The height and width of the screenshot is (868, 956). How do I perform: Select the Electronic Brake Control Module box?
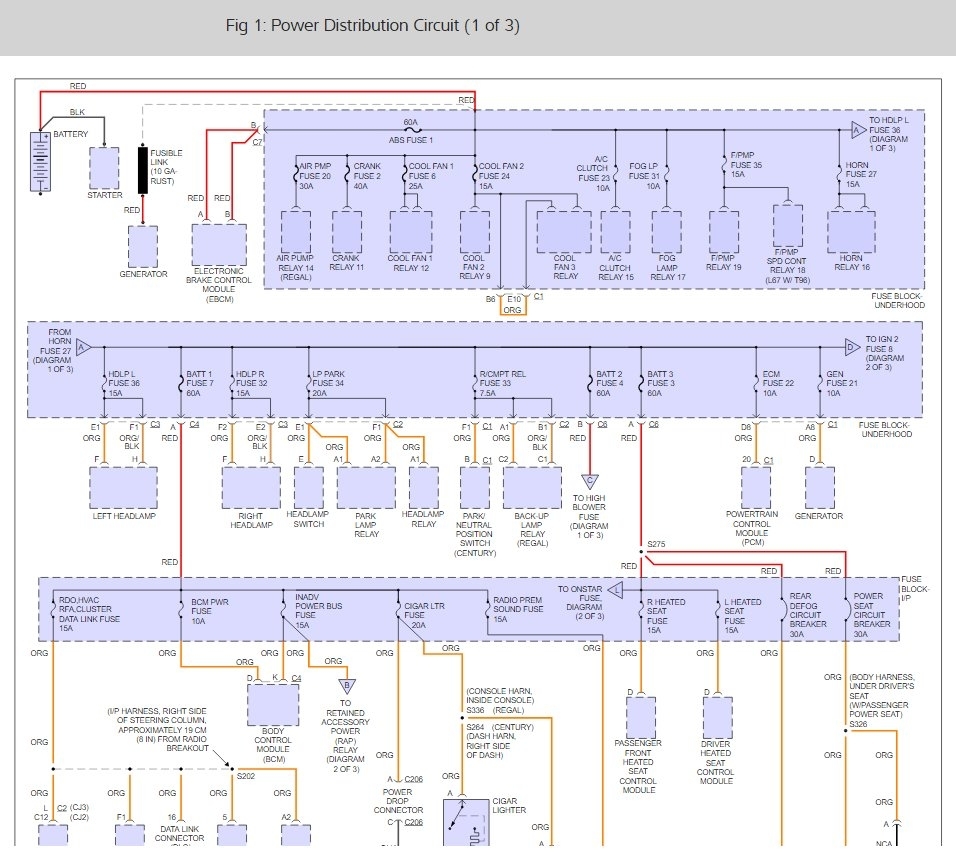219,244
